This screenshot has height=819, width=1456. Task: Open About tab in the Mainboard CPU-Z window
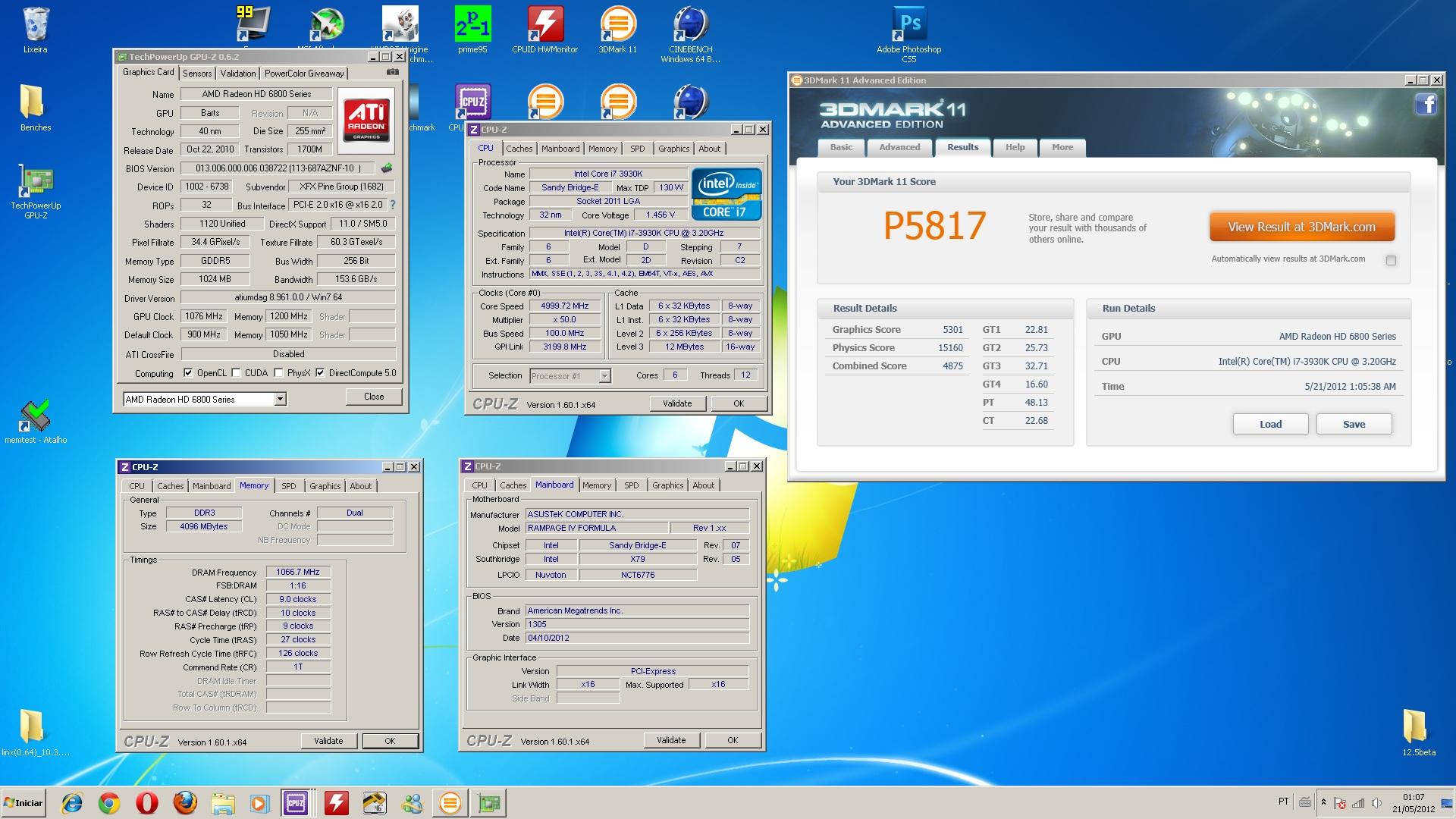(703, 485)
